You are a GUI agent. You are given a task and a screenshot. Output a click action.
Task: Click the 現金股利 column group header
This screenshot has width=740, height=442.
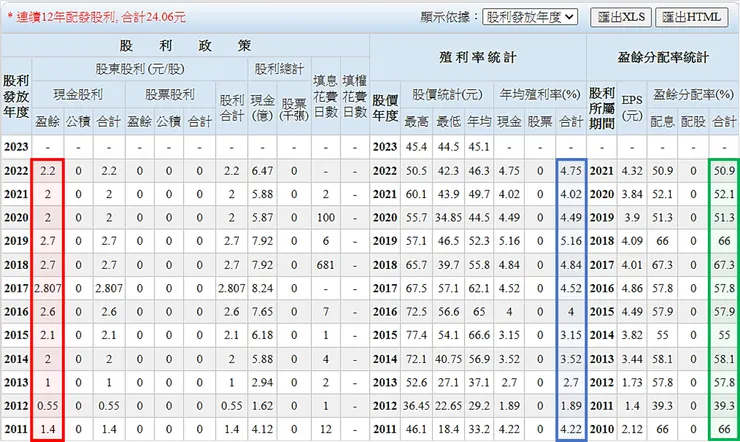[78, 94]
